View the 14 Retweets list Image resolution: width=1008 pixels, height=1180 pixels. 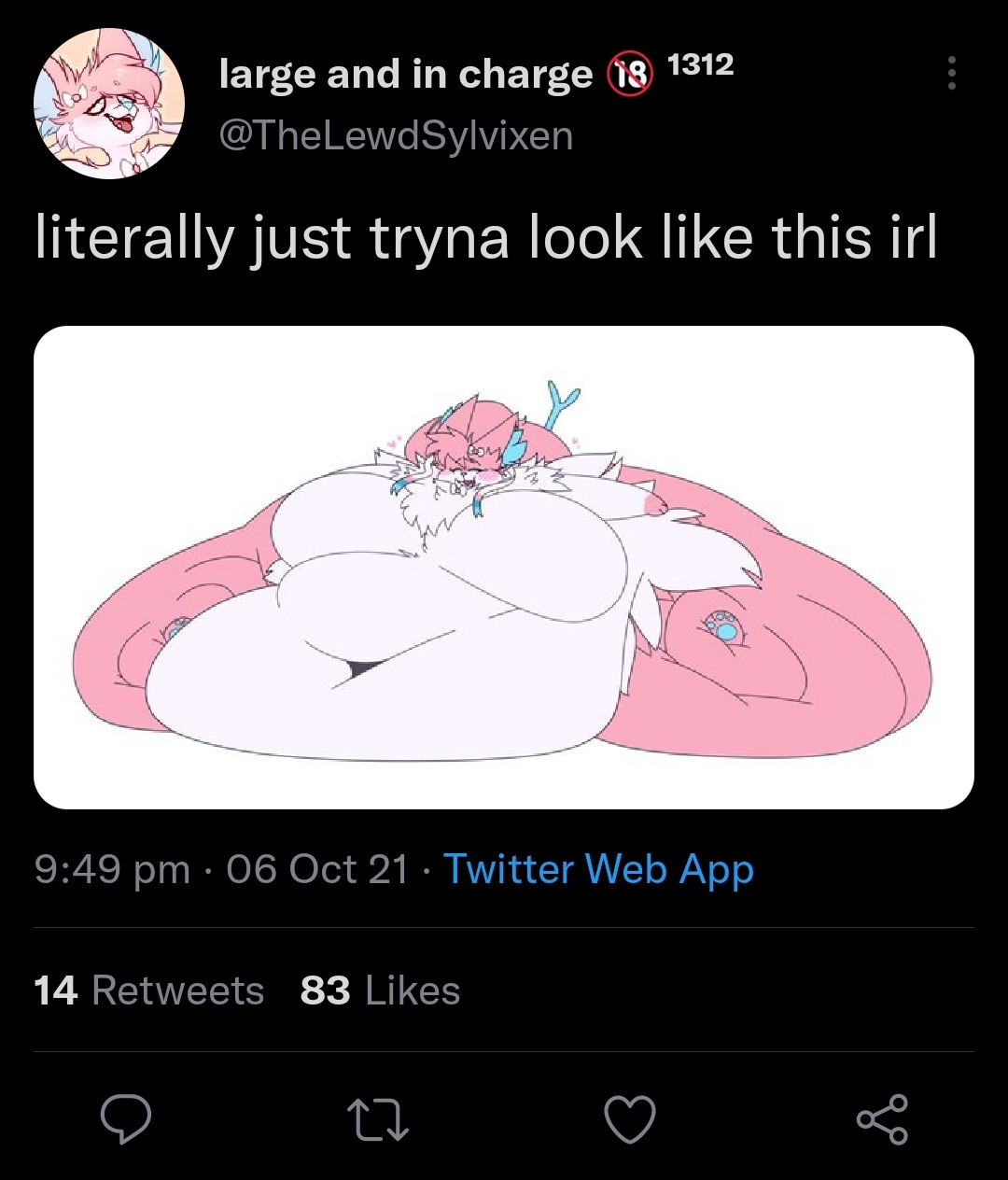(149, 990)
